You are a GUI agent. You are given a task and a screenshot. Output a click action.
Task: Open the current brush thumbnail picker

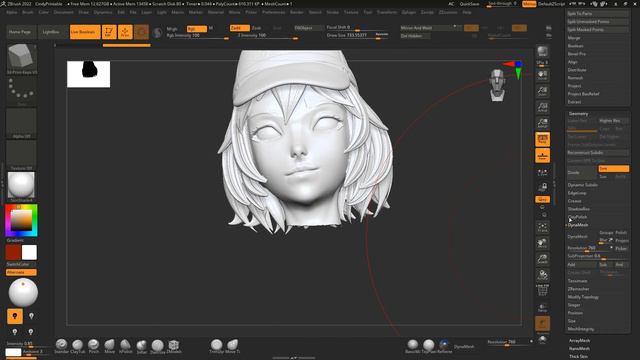tap(21, 59)
